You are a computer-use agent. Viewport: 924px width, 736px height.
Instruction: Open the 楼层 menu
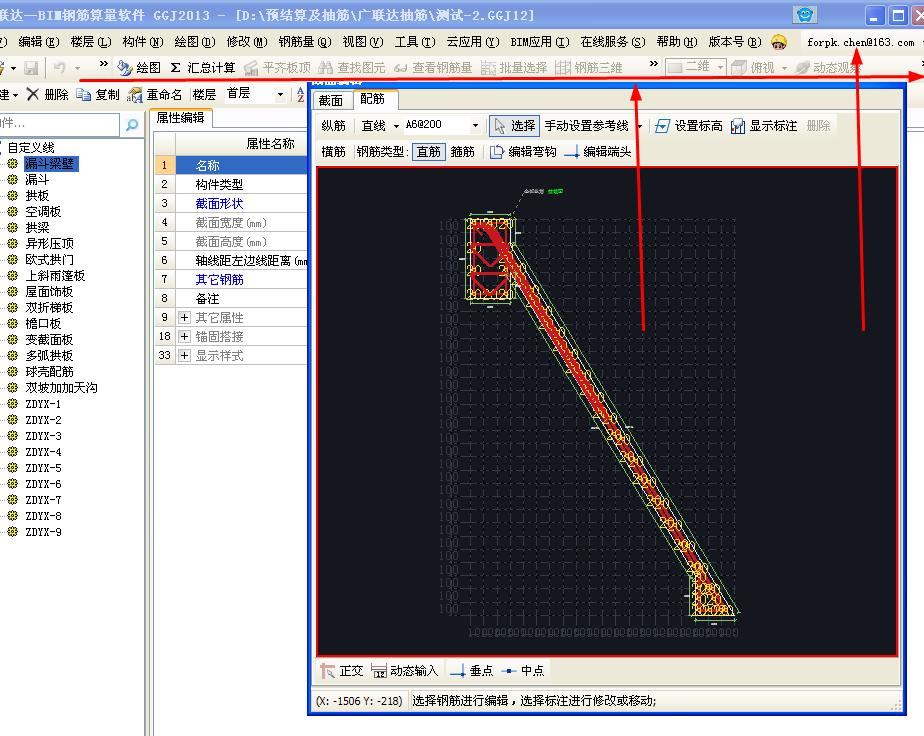coord(91,42)
